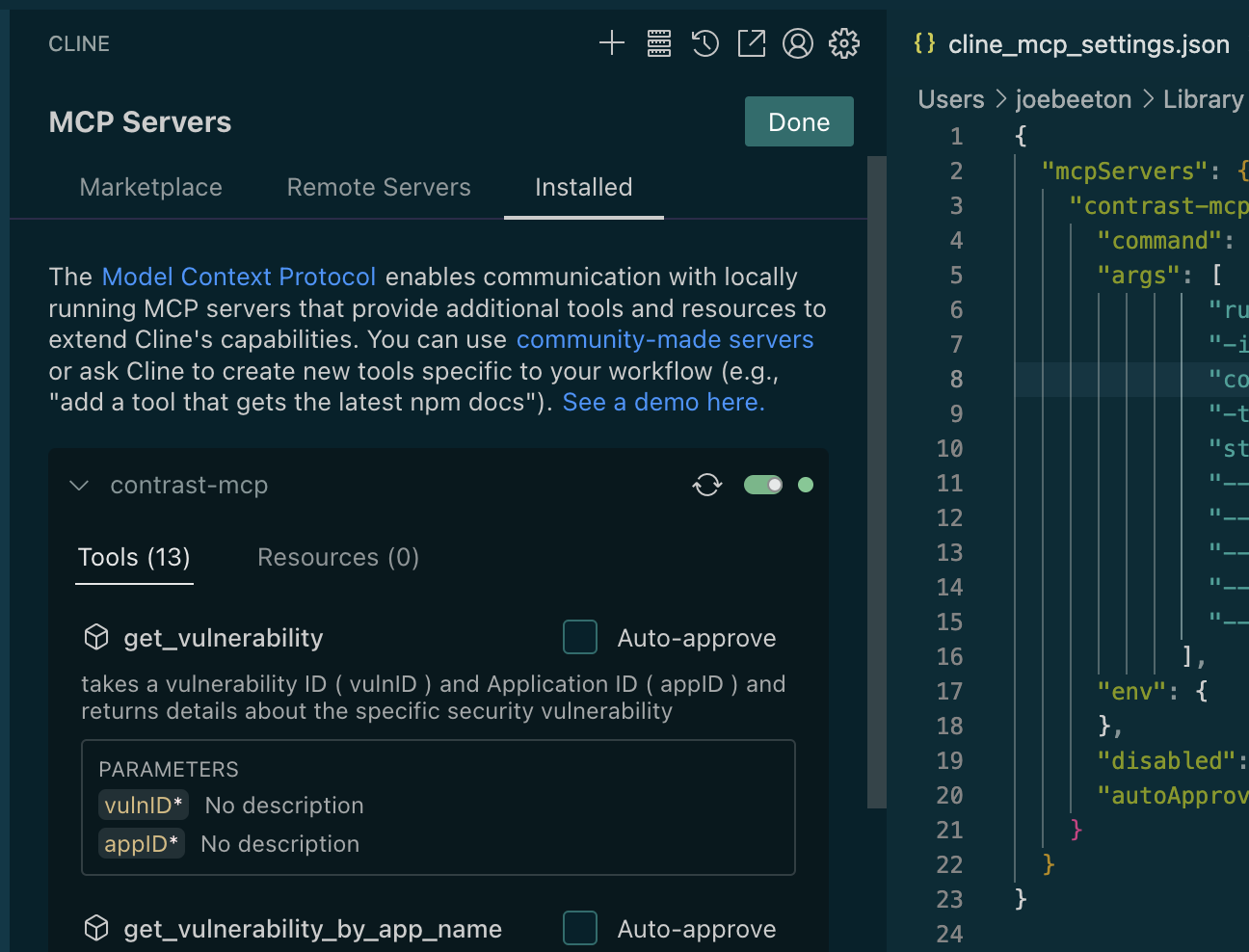
Task: Click the Library breadcrumb segment
Action: pyautogui.click(x=1204, y=99)
